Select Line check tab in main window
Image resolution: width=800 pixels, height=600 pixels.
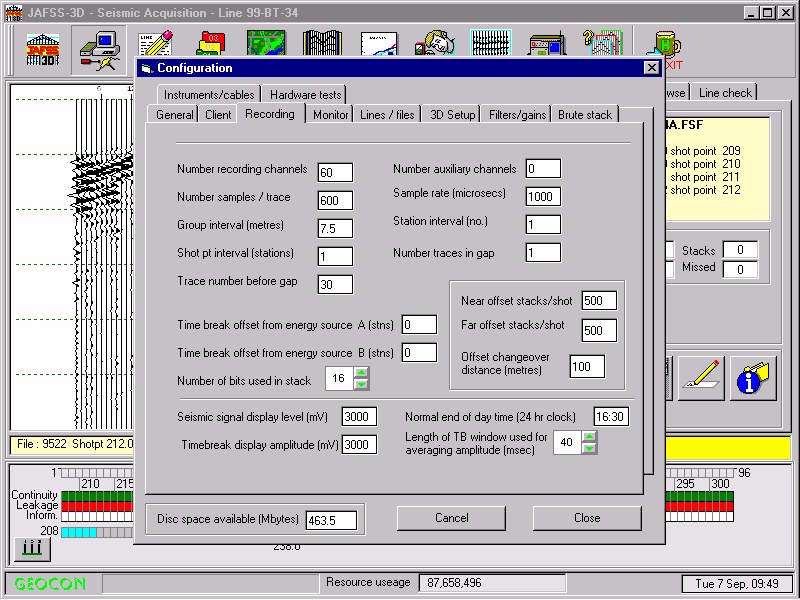(x=724, y=93)
